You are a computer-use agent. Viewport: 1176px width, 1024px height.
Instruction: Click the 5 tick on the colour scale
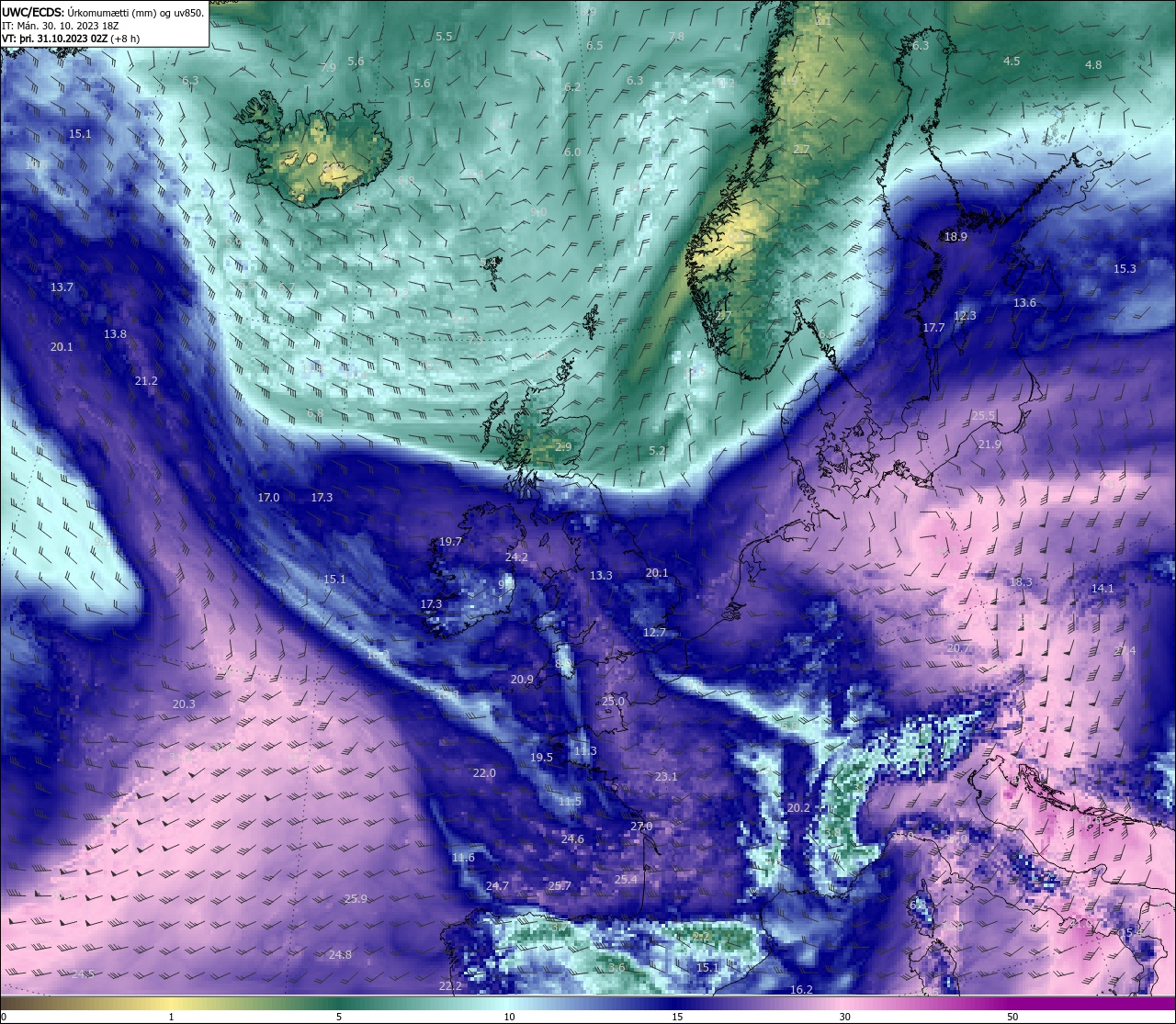tap(339, 1017)
